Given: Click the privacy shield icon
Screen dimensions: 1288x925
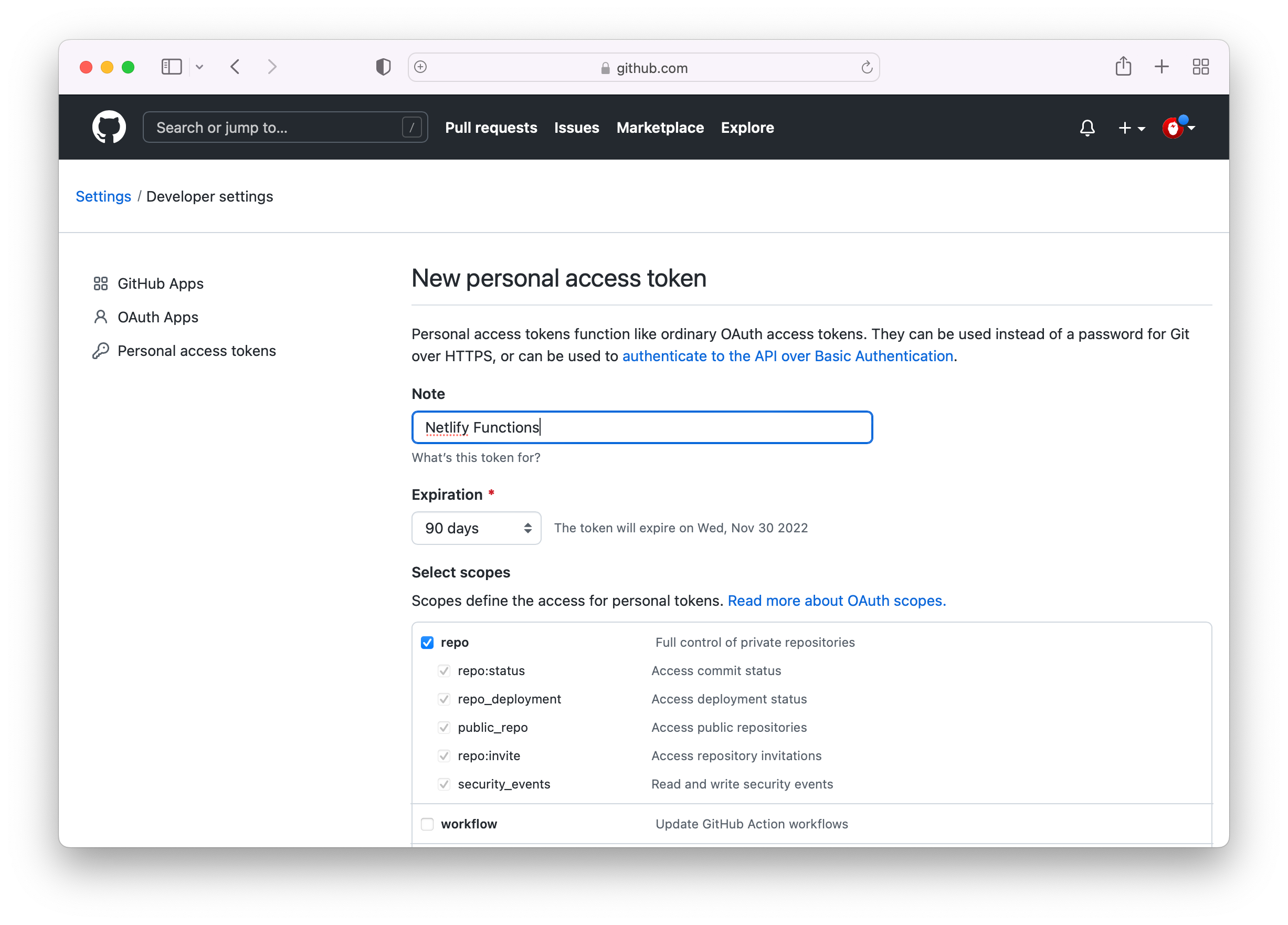Looking at the screenshot, I should [383, 67].
